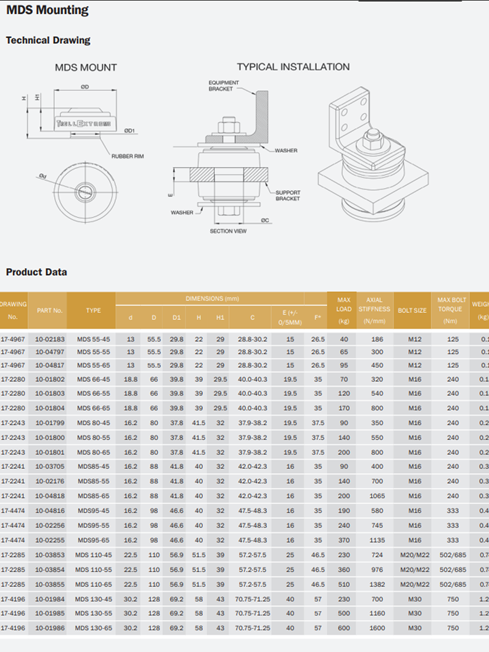This screenshot has width=489, height=652.
Task: Click the 3D isometric installation illustration
Action: [x=373, y=155]
